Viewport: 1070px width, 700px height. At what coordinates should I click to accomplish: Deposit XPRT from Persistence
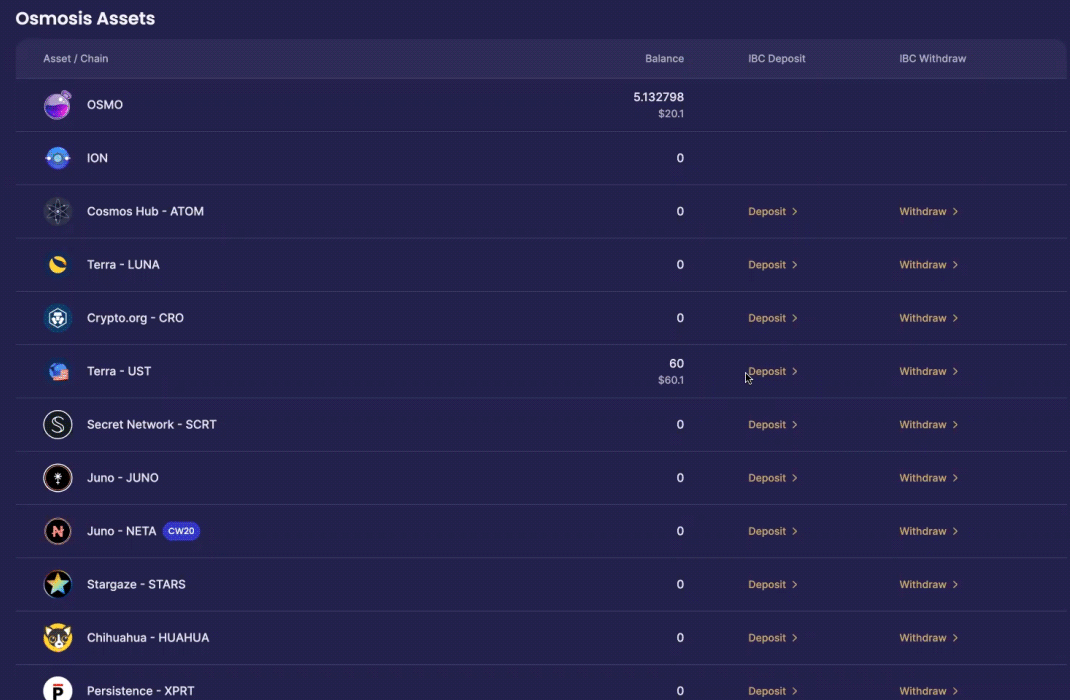[772, 690]
